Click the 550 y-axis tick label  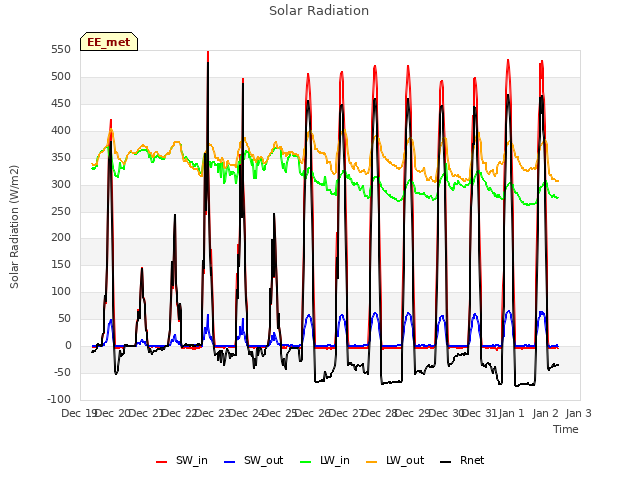[x=61, y=50]
